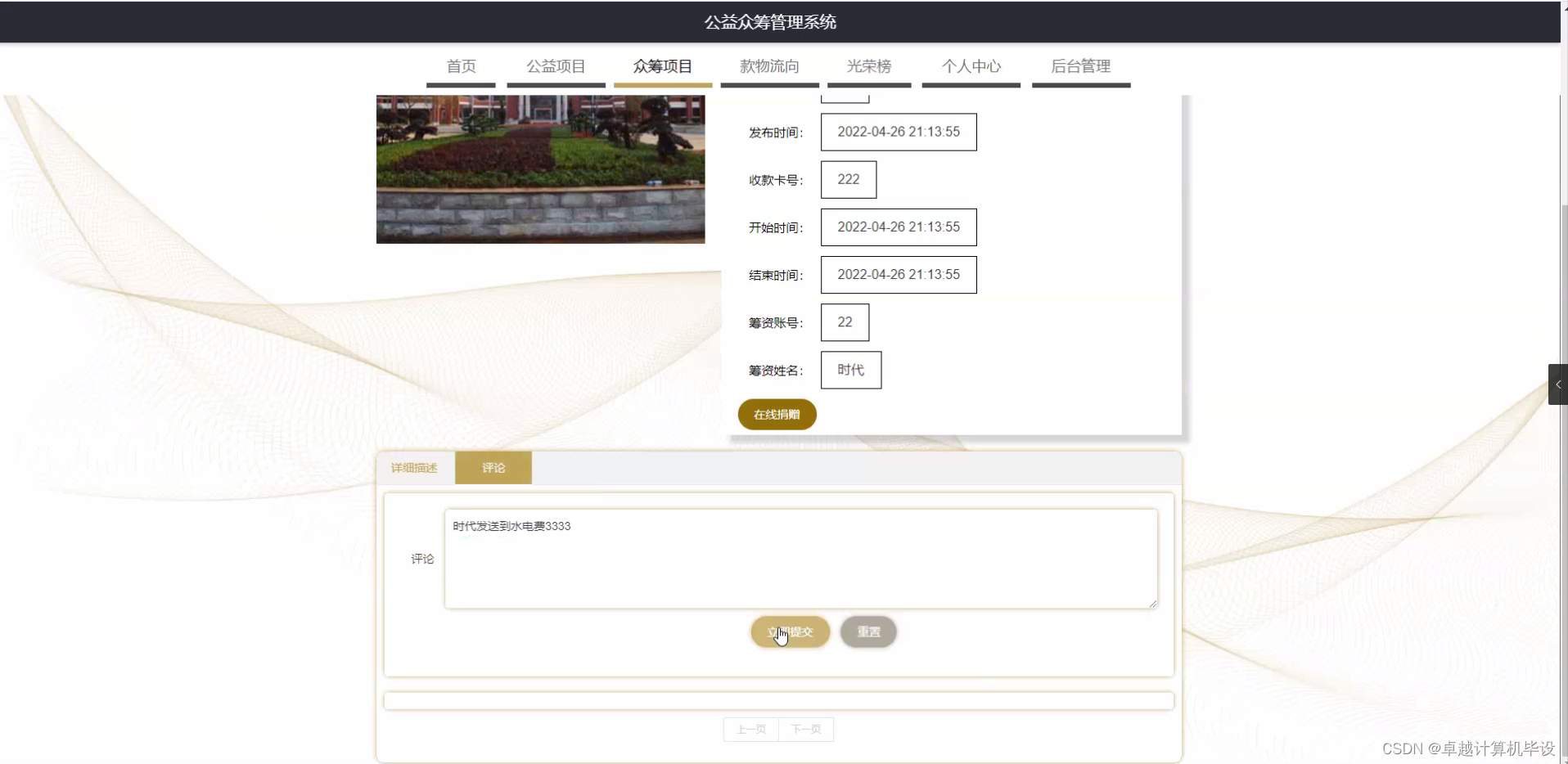This screenshot has height=764, width=1568.
Task: Select the 筹资姓名 field showing 时代
Action: click(x=849, y=370)
